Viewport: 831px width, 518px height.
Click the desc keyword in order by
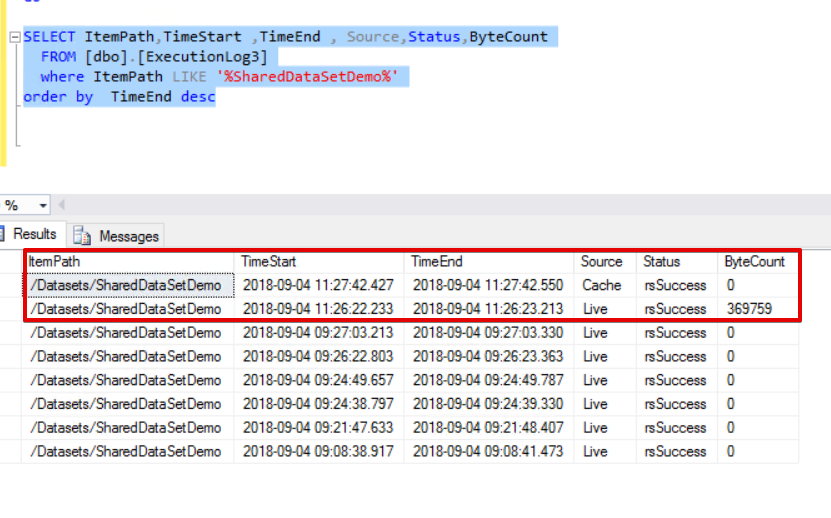pos(198,97)
